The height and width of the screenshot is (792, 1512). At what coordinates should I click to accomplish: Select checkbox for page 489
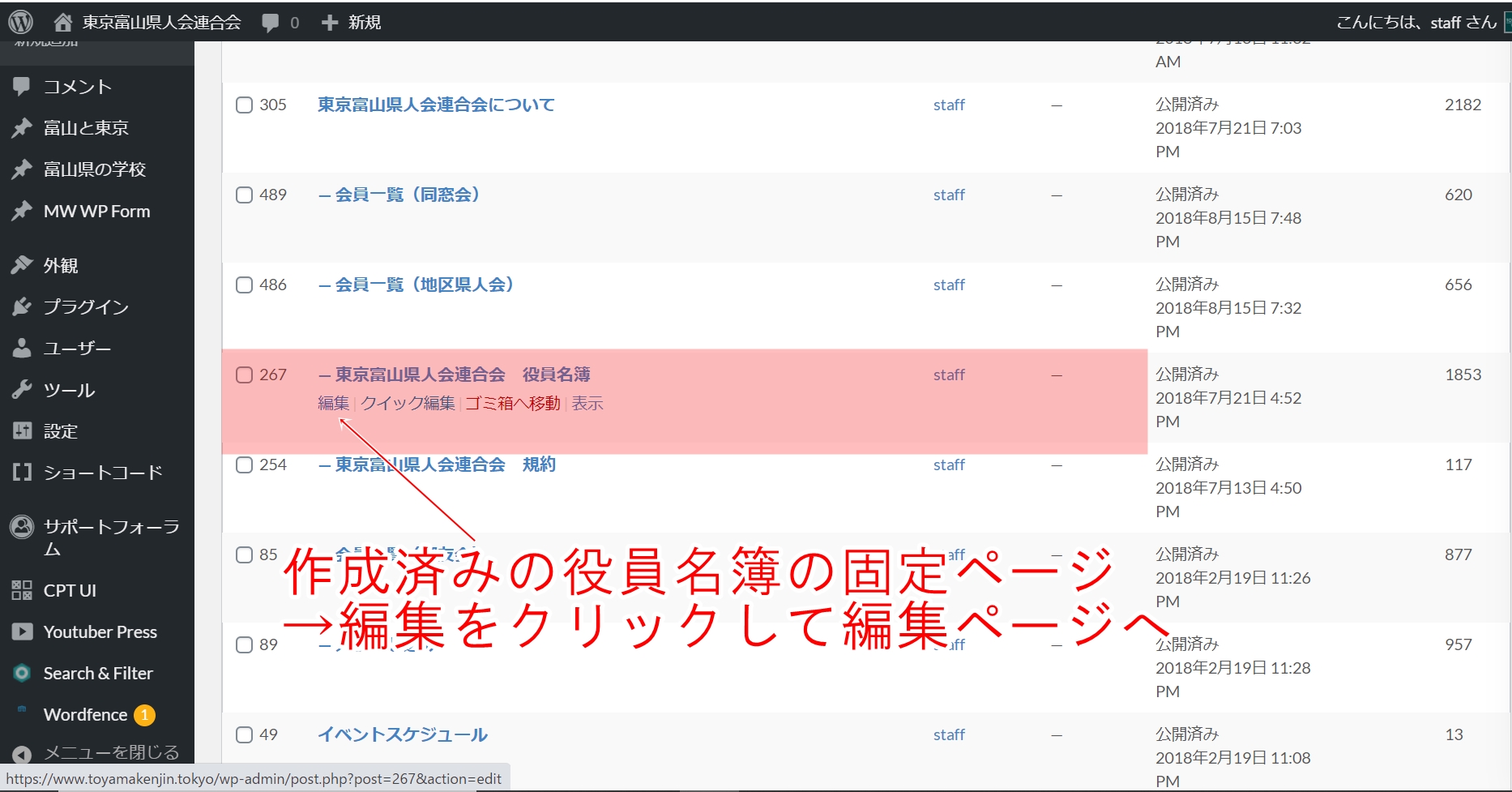pyautogui.click(x=244, y=195)
